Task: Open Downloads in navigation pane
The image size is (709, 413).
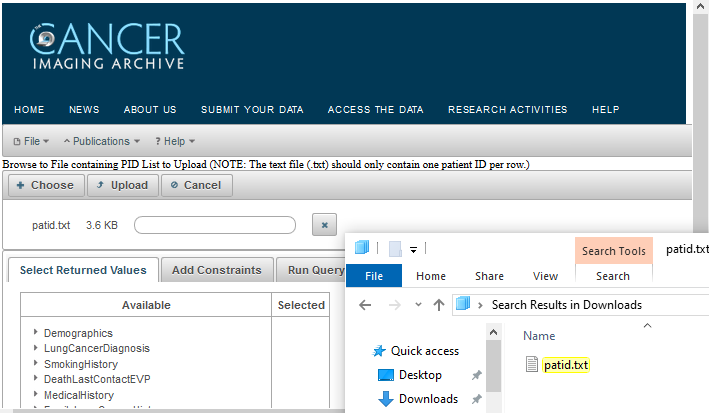Action: (x=428, y=399)
